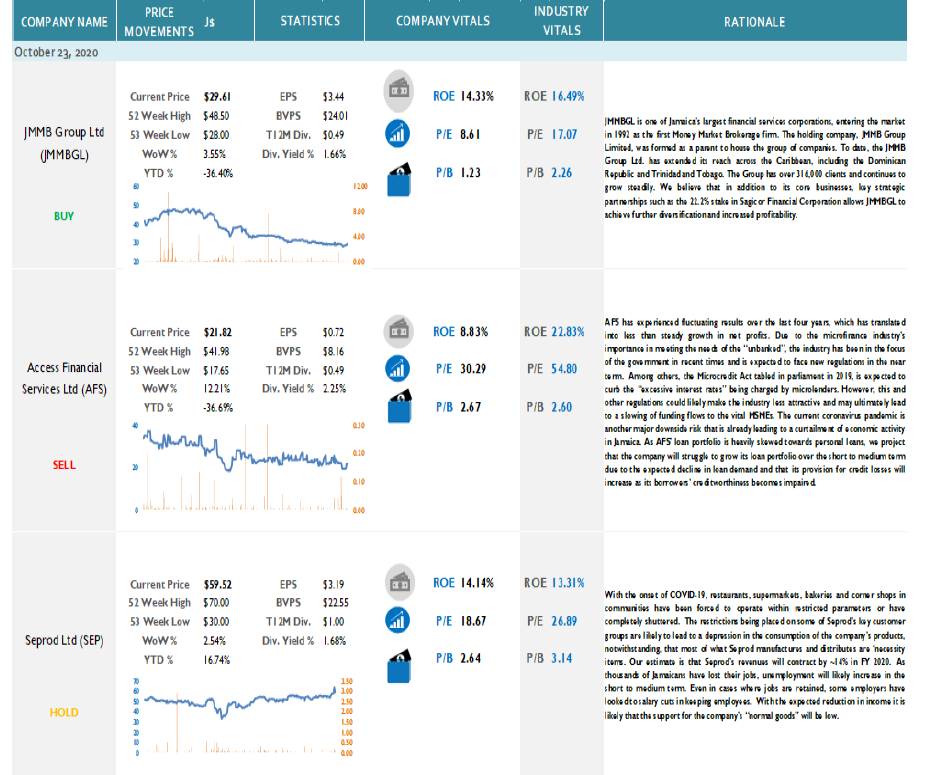Click industry P/E 54.80 in AFS row
This screenshot has height=775, width=932.
click(564, 368)
